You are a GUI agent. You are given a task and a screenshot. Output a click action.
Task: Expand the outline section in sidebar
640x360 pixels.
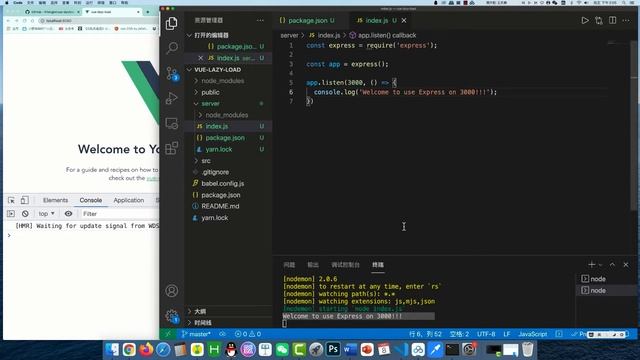coord(229,311)
